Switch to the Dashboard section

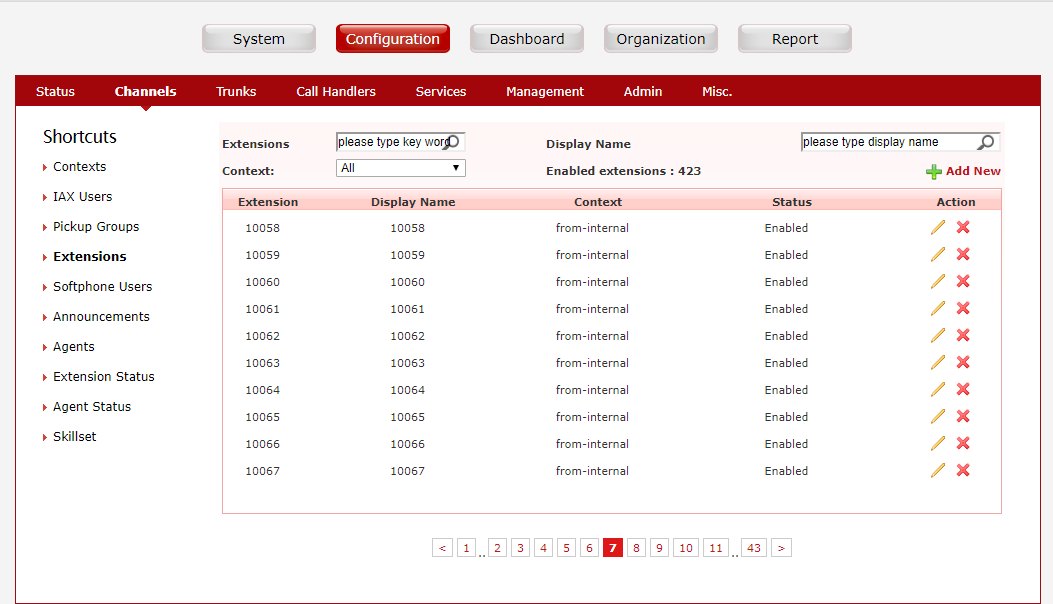click(526, 39)
